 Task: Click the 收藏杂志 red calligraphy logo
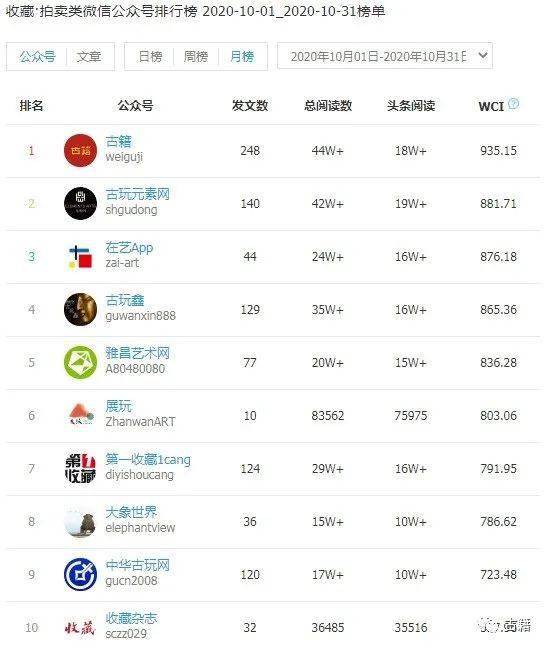pos(80,627)
